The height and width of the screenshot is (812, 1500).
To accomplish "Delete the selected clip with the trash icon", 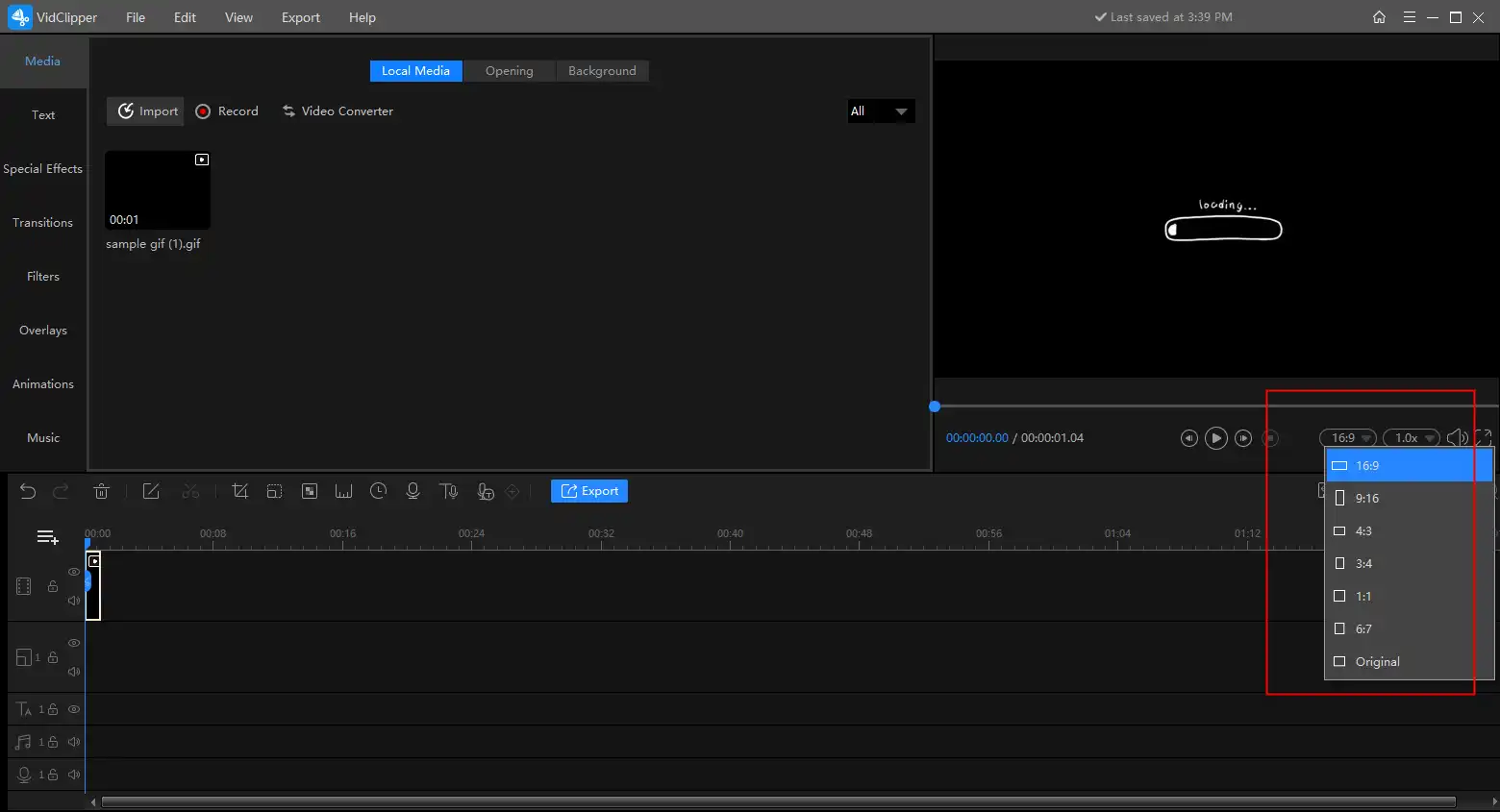I will tap(101, 491).
